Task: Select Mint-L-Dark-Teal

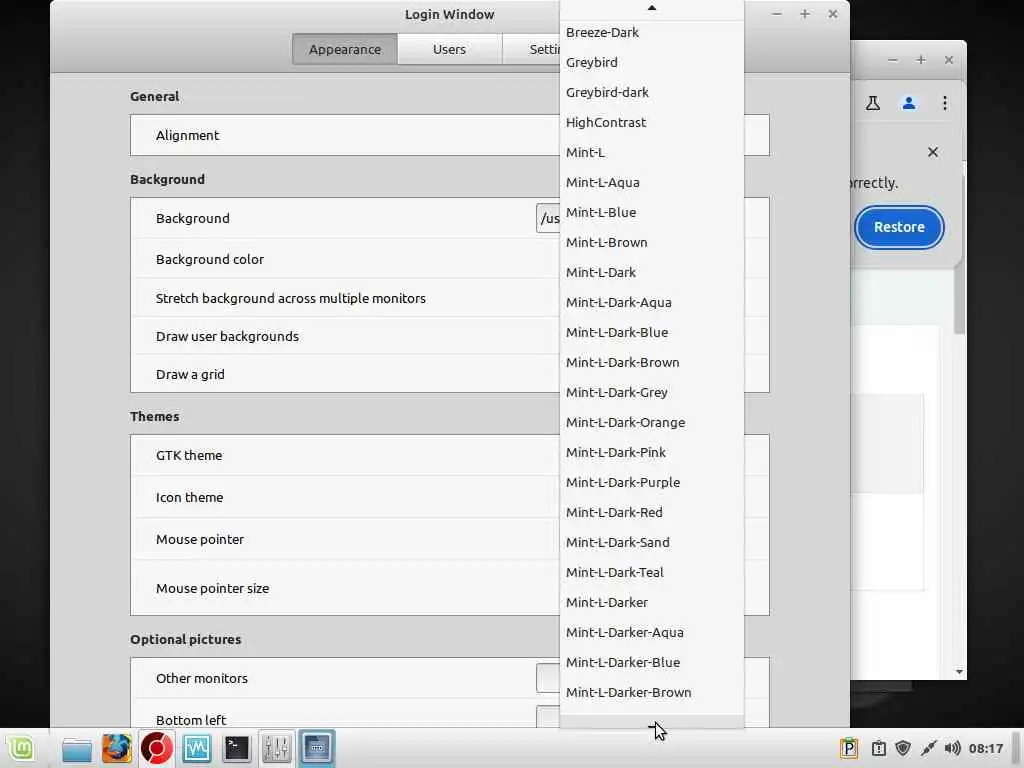Action: (652, 573)
